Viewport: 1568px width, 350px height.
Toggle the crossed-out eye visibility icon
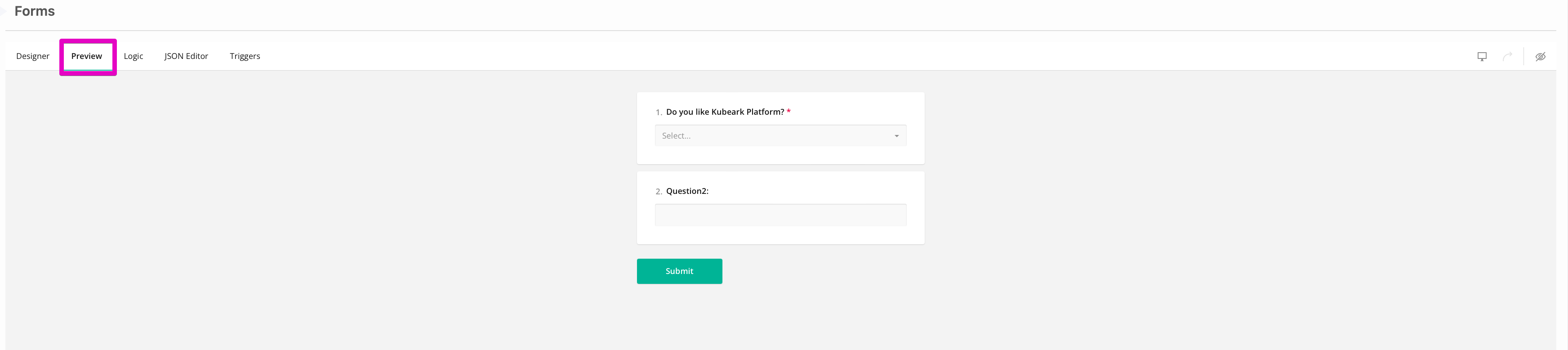[x=1540, y=57]
